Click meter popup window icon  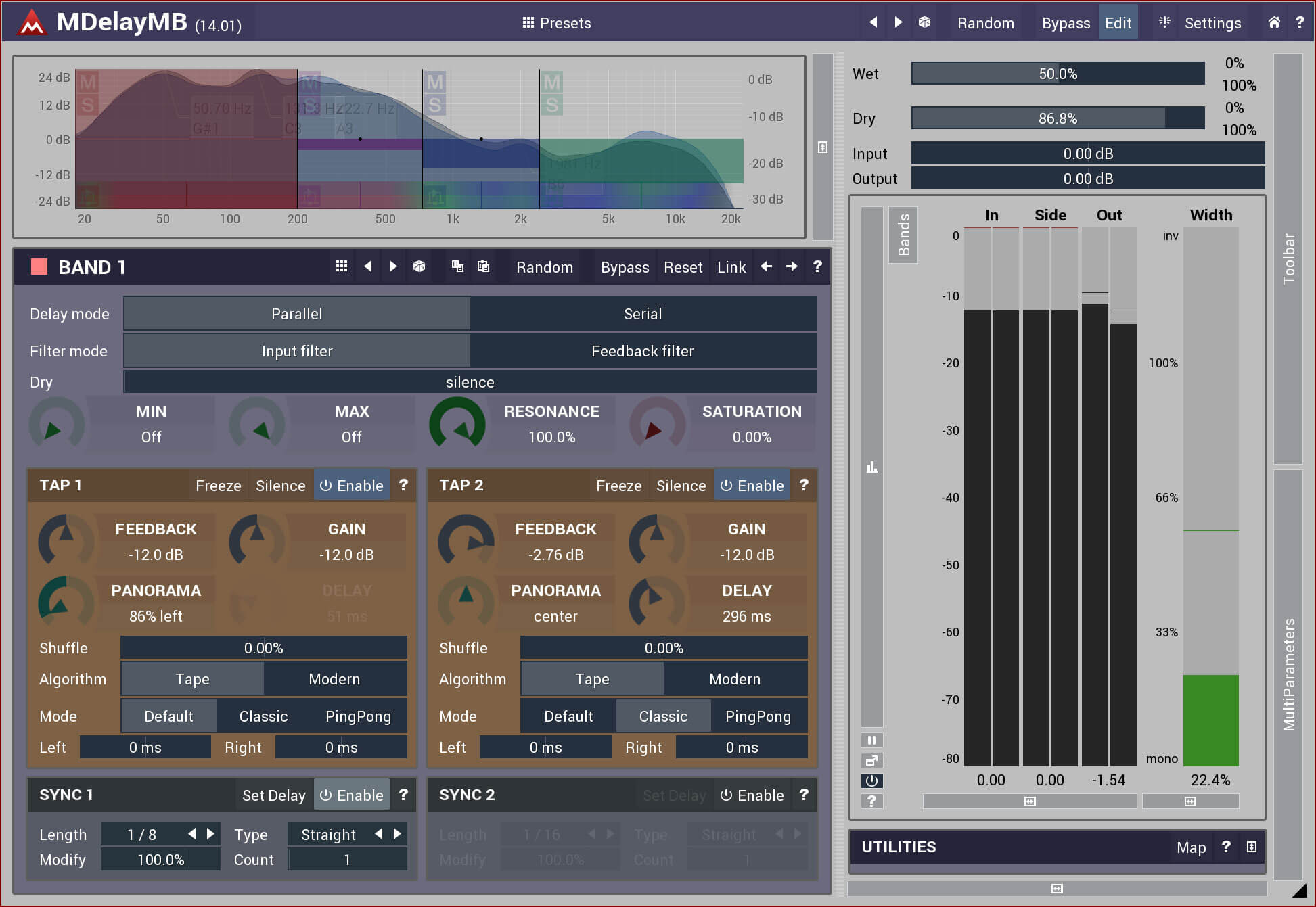(x=871, y=760)
